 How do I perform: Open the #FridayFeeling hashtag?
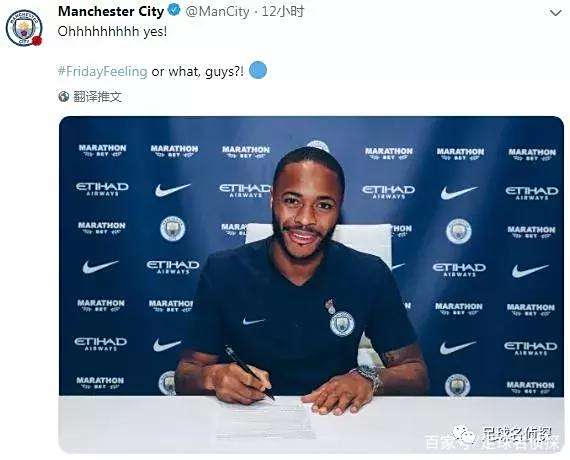point(103,71)
